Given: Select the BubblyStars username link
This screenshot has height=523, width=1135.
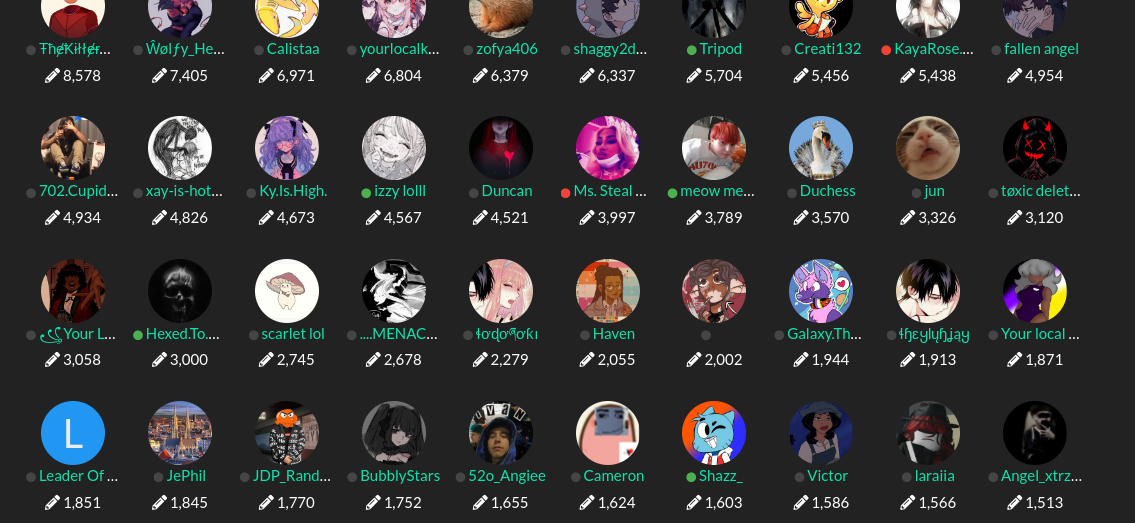Looking at the screenshot, I should pos(400,476).
